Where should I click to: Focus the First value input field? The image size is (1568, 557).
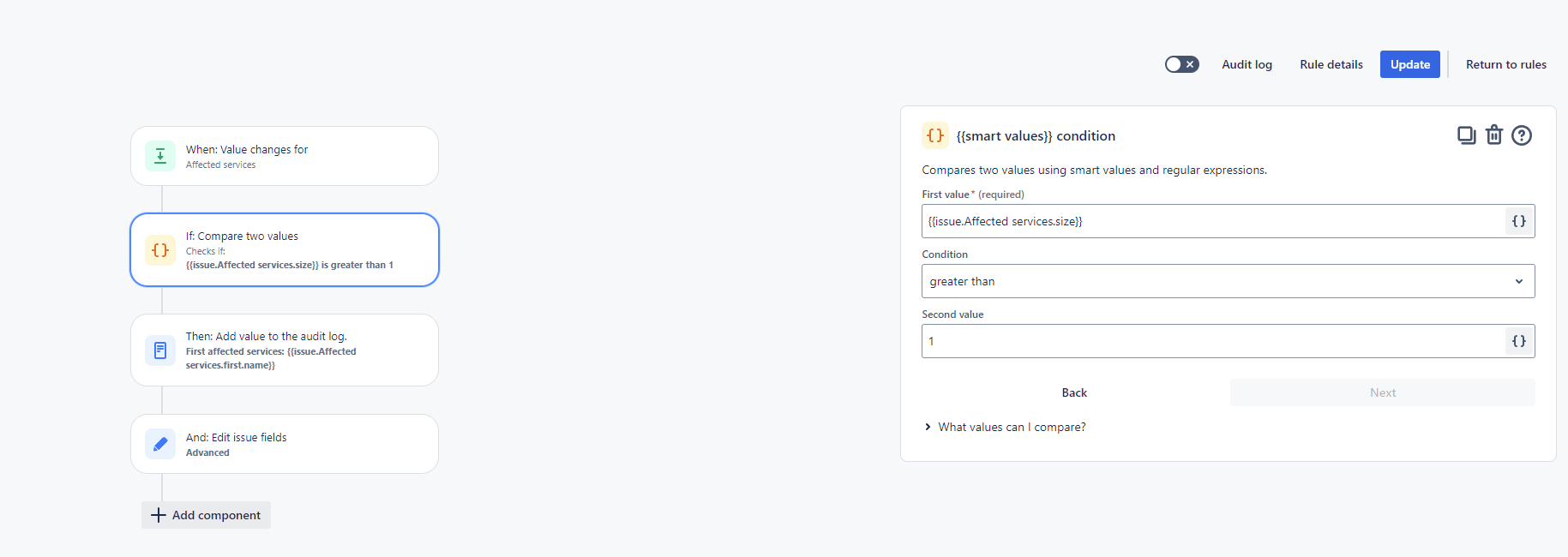(x=1212, y=221)
